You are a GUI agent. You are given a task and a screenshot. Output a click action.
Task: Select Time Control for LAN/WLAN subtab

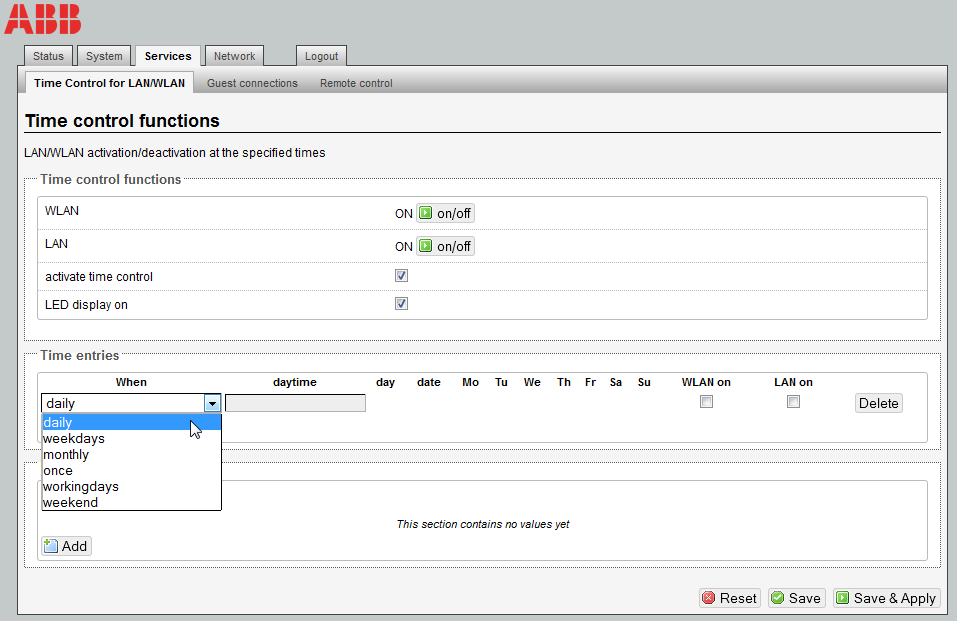[x=109, y=83]
